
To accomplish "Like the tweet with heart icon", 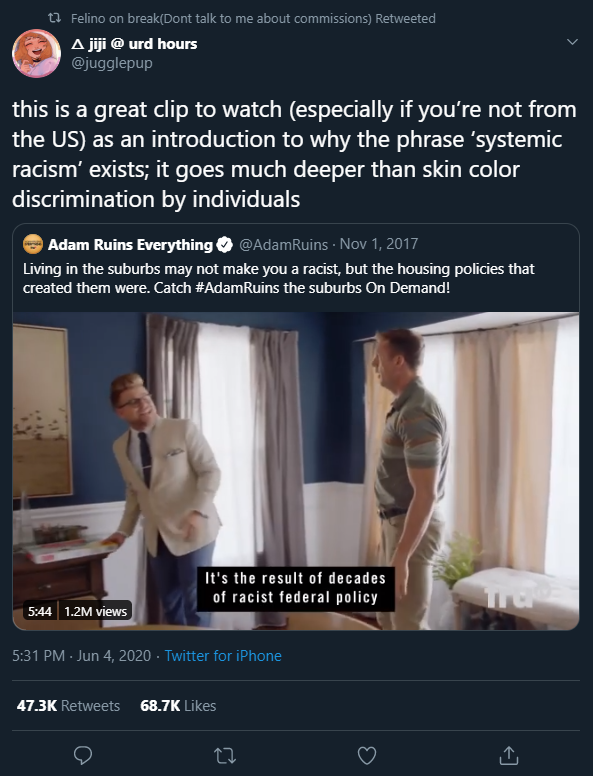I will [367, 756].
